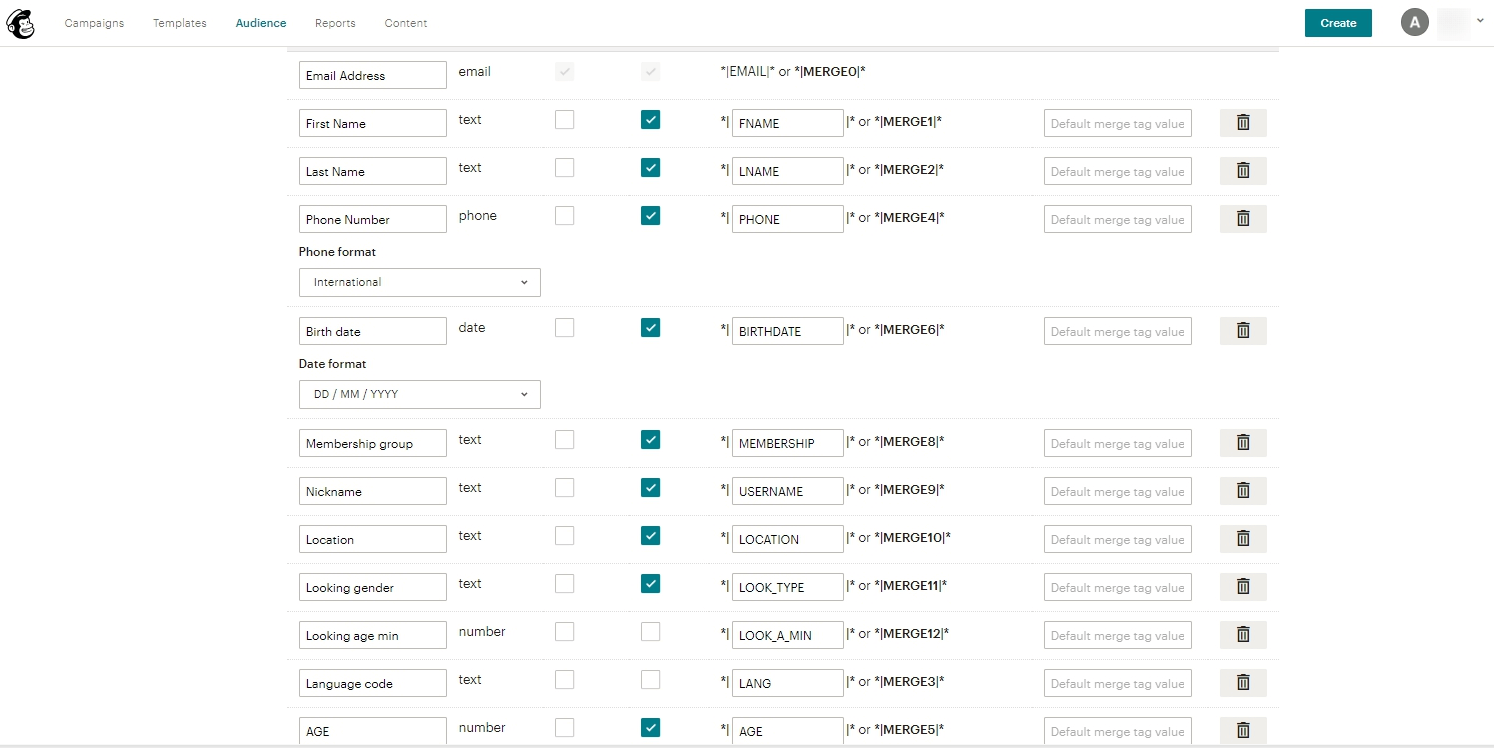Edit the Email Address field label

point(373,75)
